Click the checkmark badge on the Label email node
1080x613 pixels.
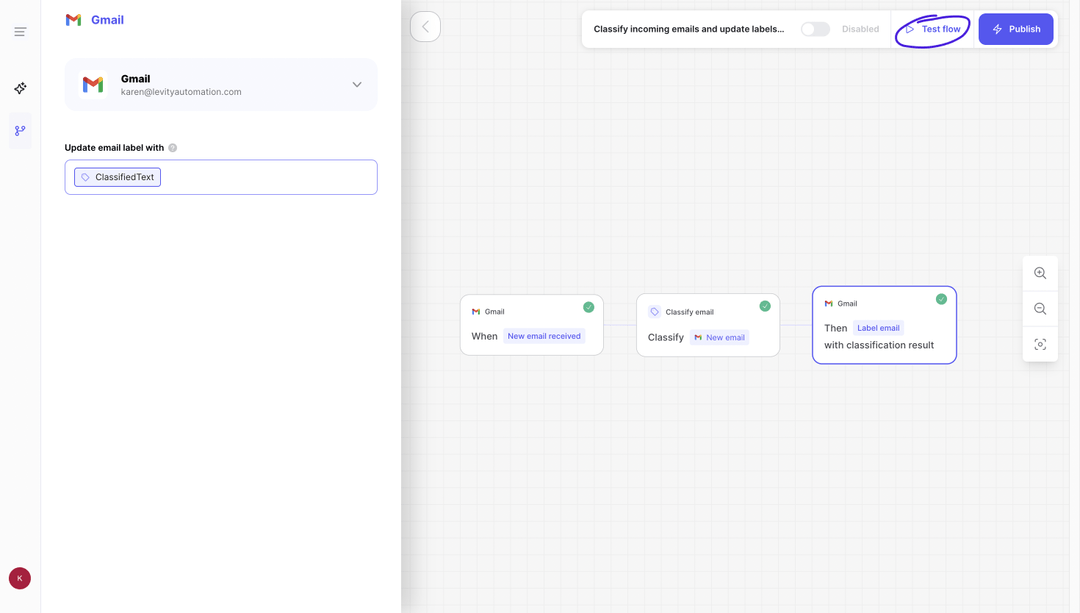pyautogui.click(x=941, y=299)
